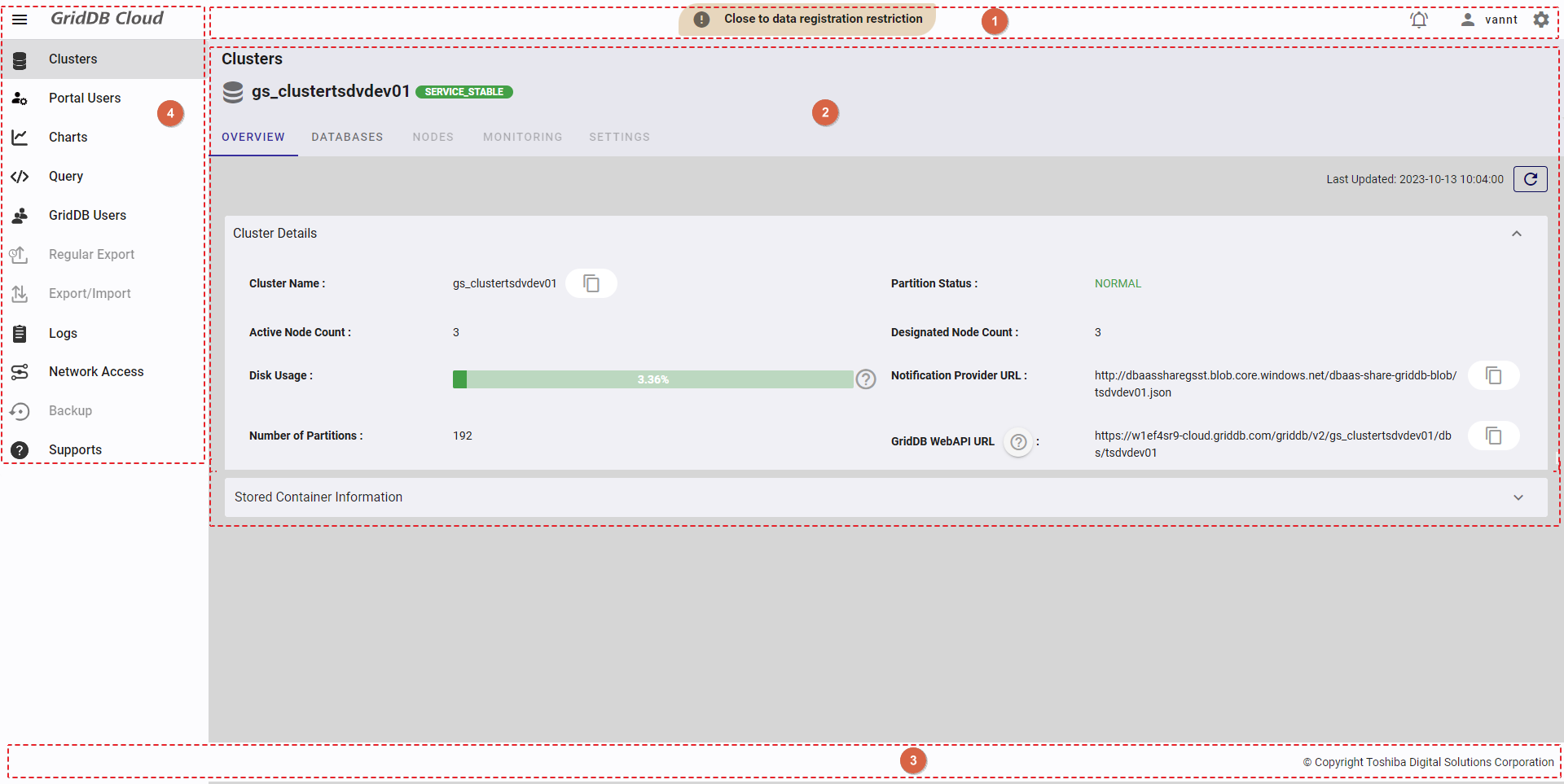Refresh the cluster overview data
This screenshot has width=1564, height=784.
(1530, 179)
